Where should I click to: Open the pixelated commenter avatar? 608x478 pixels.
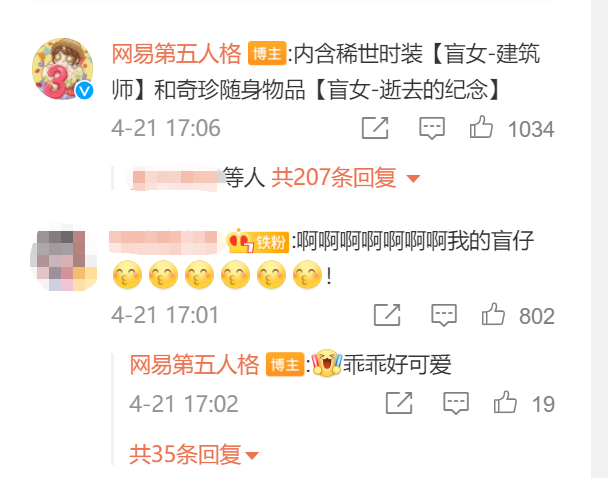(64, 258)
